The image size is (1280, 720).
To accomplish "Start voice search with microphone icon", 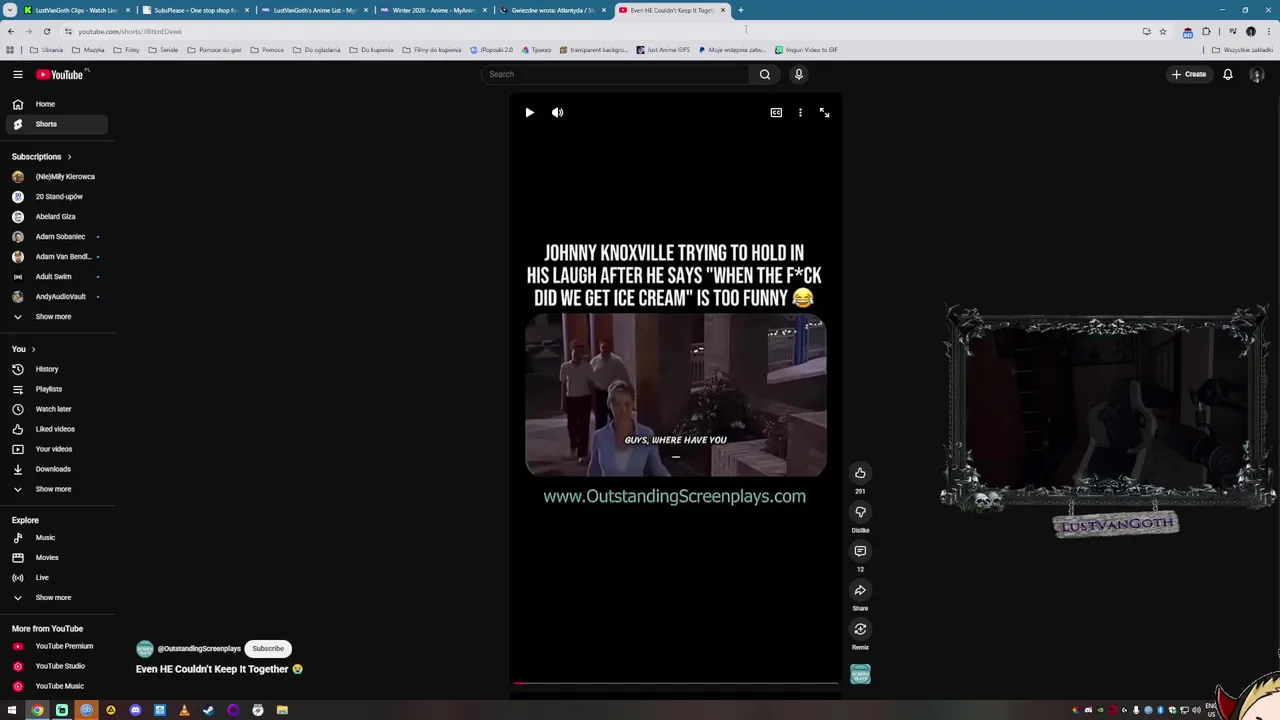I will (x=799, y=74).
